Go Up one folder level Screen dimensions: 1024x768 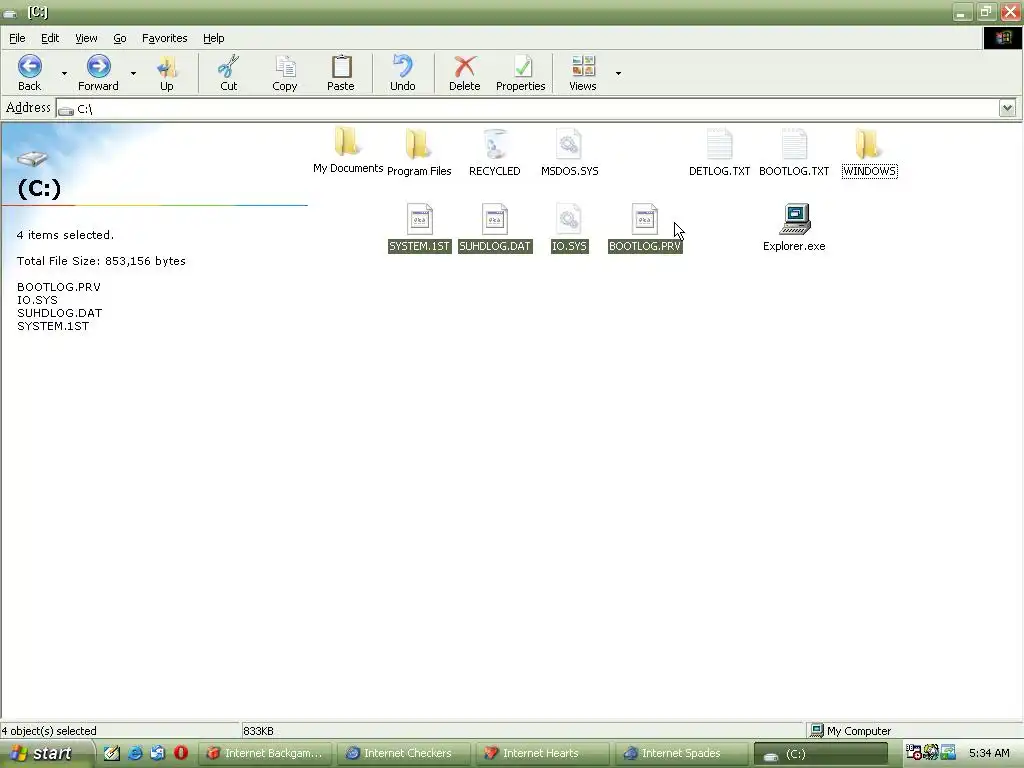[x=167, y=73]
